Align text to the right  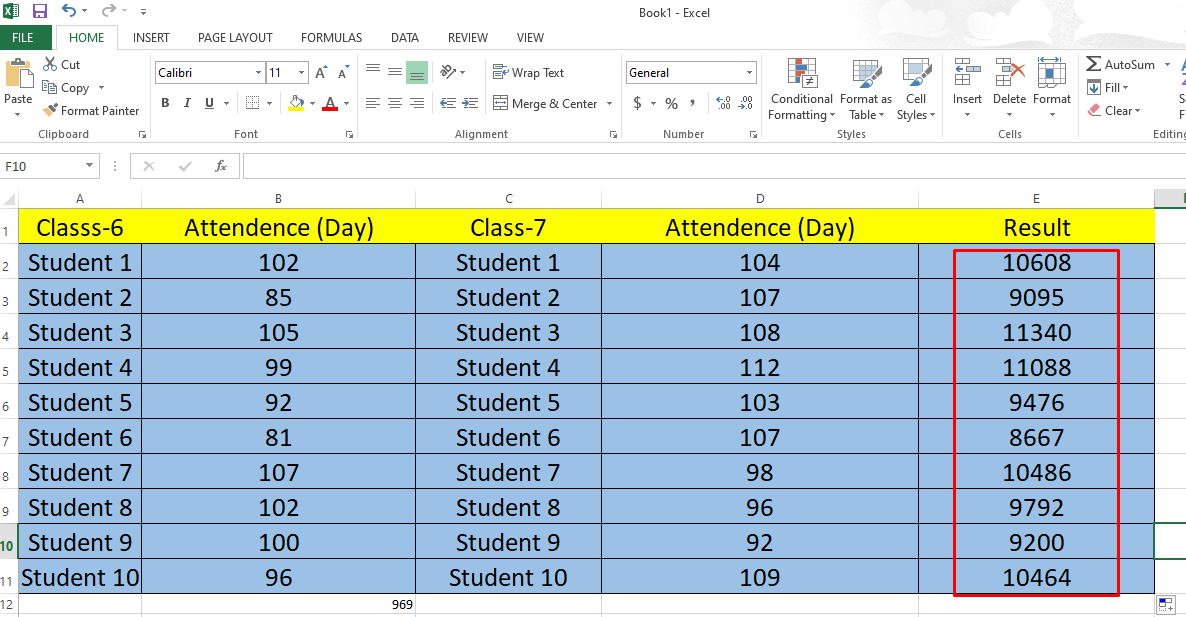click(x=417, y=103)
